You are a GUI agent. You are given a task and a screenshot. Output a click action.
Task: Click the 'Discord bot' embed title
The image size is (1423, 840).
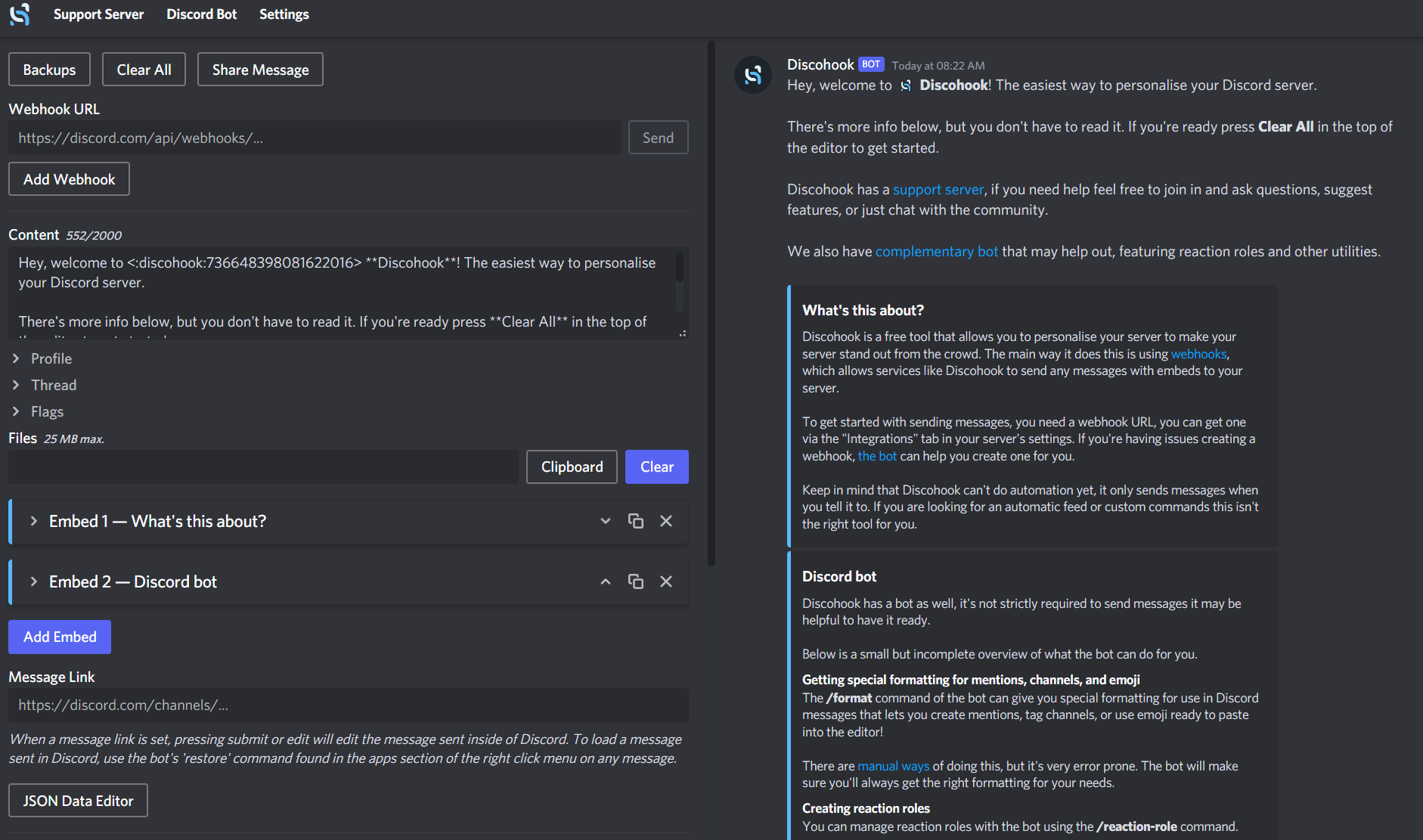point(839,576)
